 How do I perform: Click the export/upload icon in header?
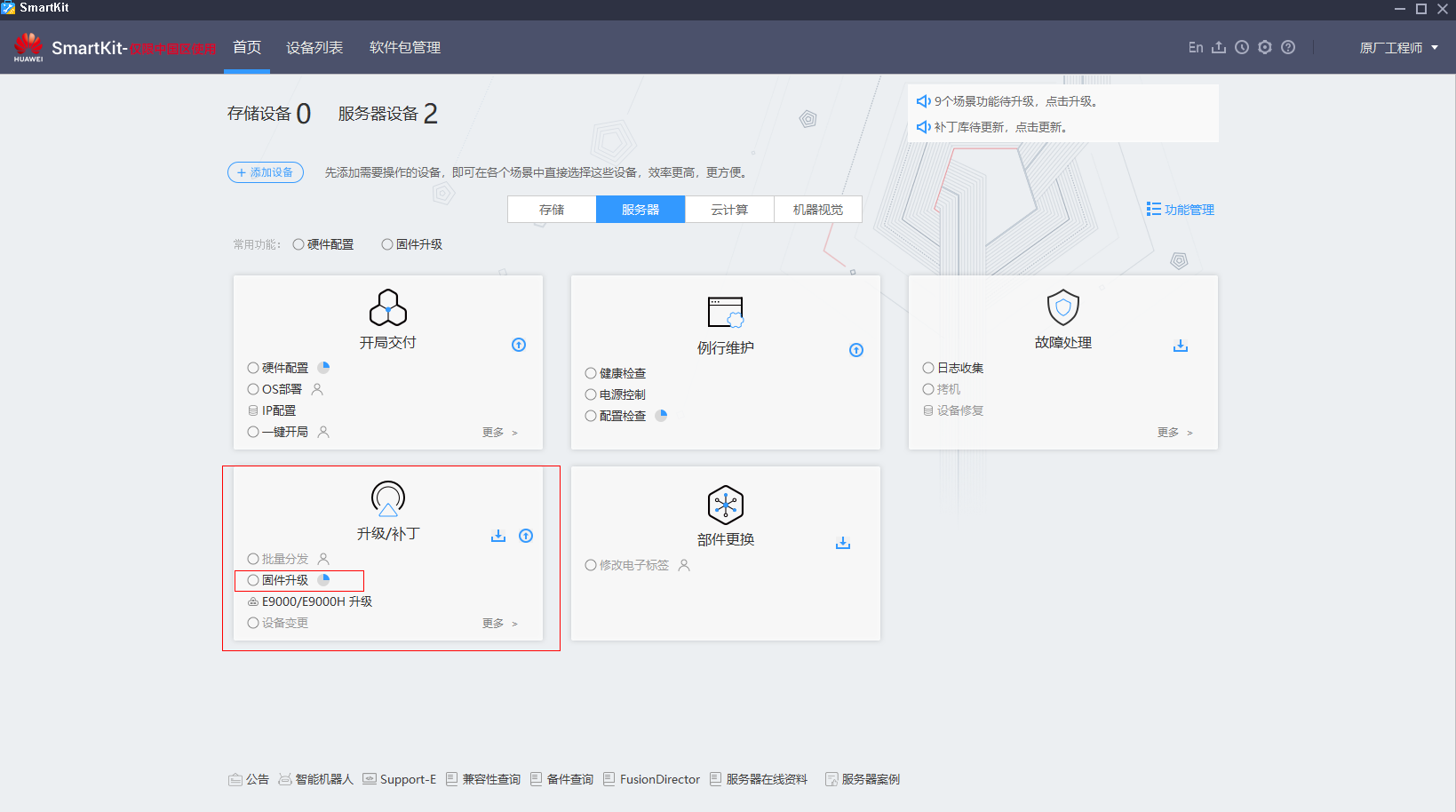[1219, 47]
